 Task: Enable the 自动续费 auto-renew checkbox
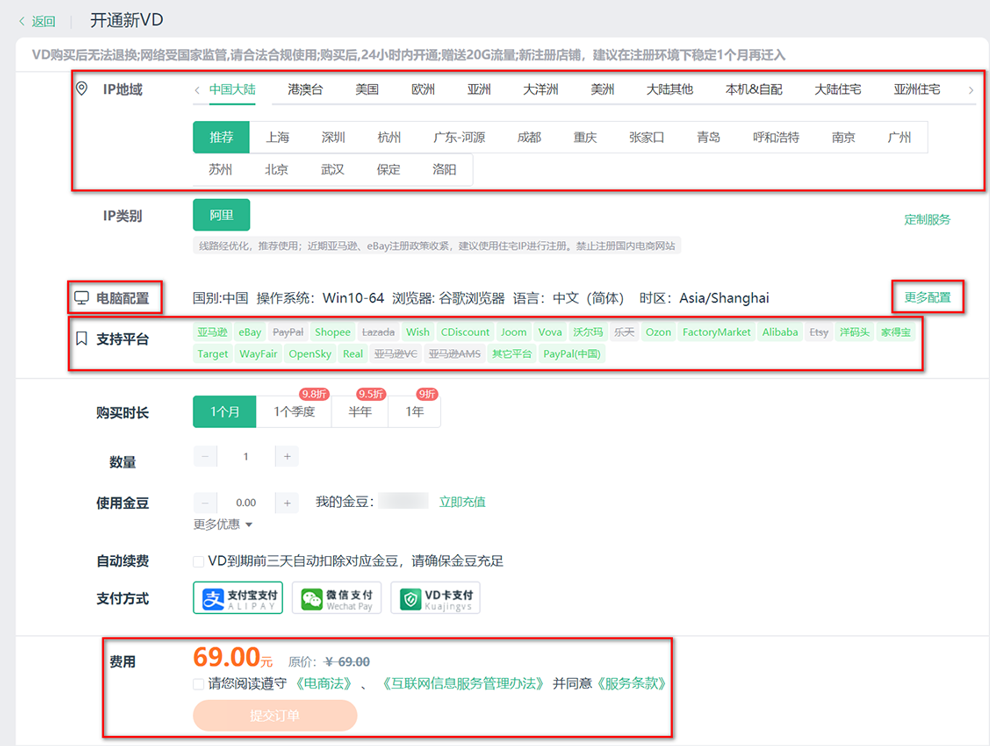pos(198,561)
